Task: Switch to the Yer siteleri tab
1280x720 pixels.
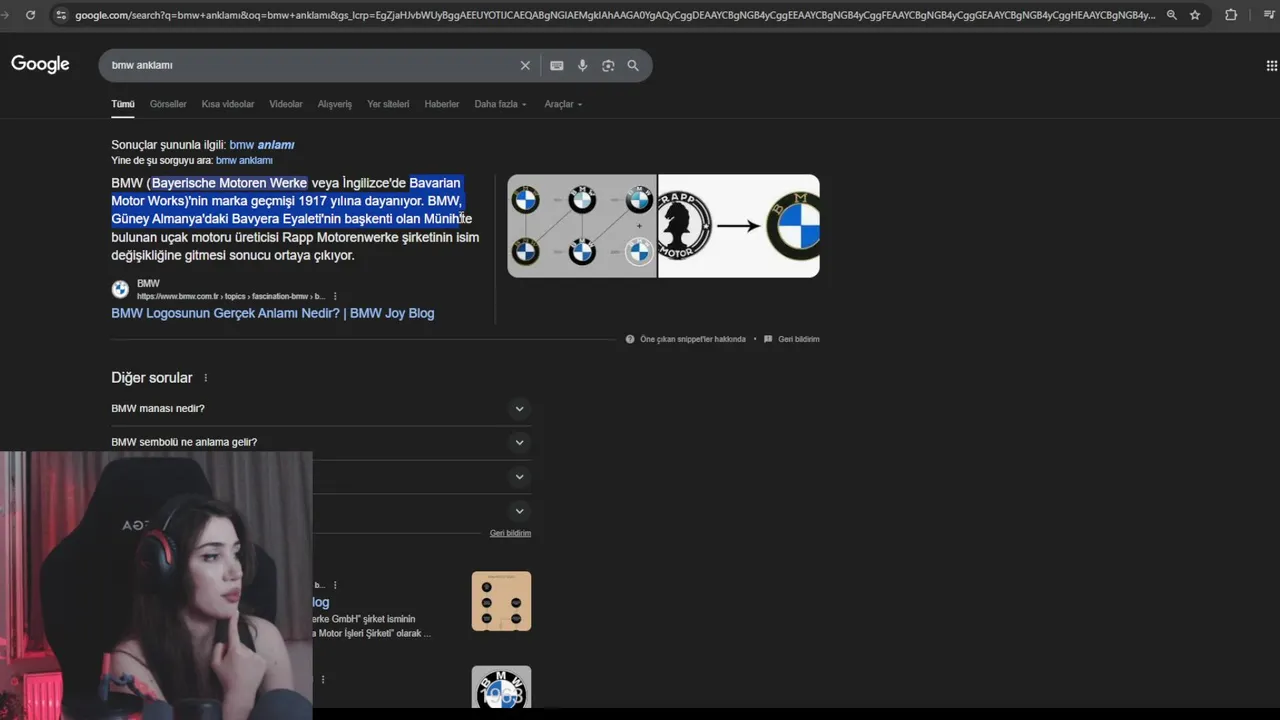Action: (x=388, y=104)
